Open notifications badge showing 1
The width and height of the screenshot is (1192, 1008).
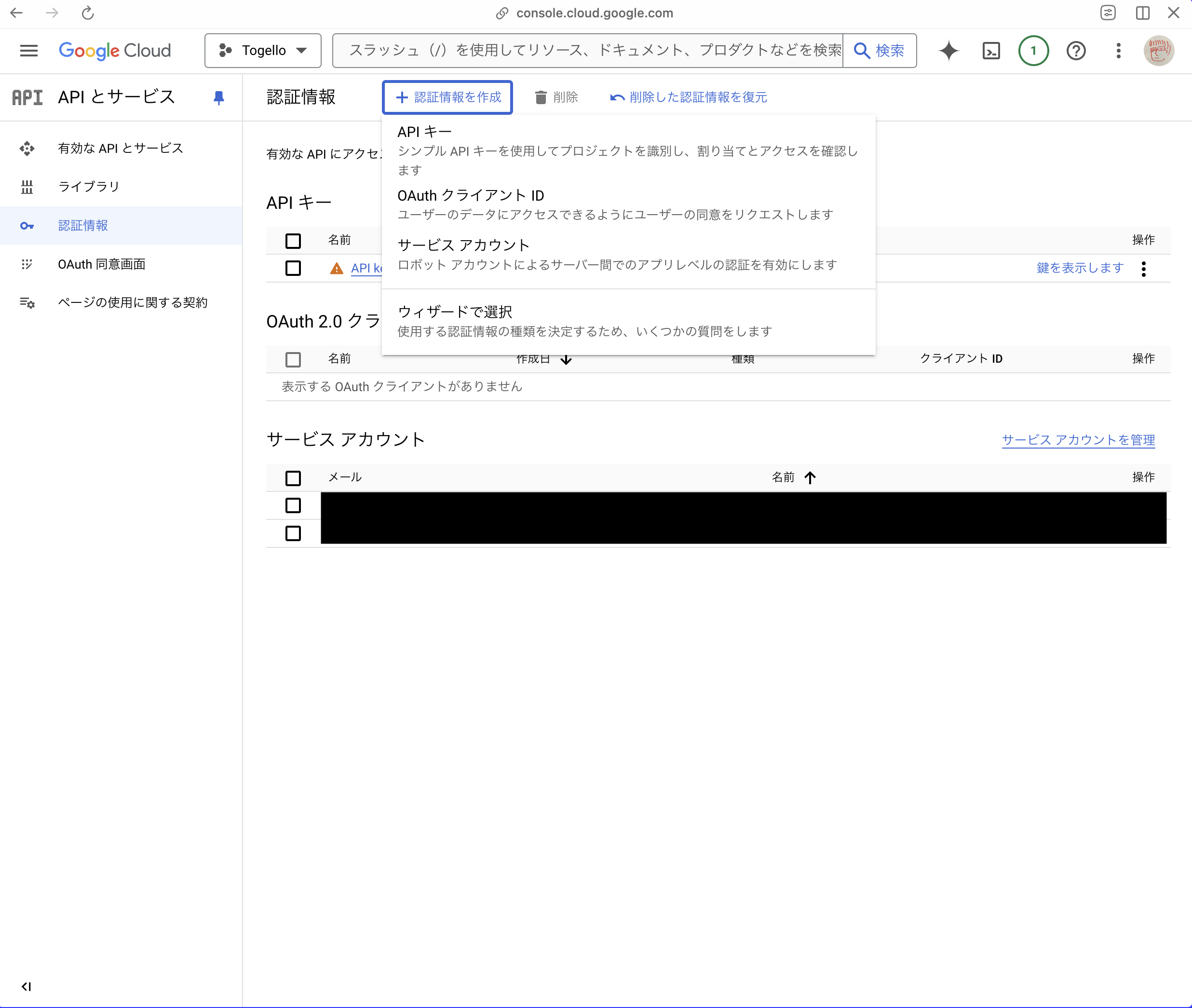(x=1033, y=51)
